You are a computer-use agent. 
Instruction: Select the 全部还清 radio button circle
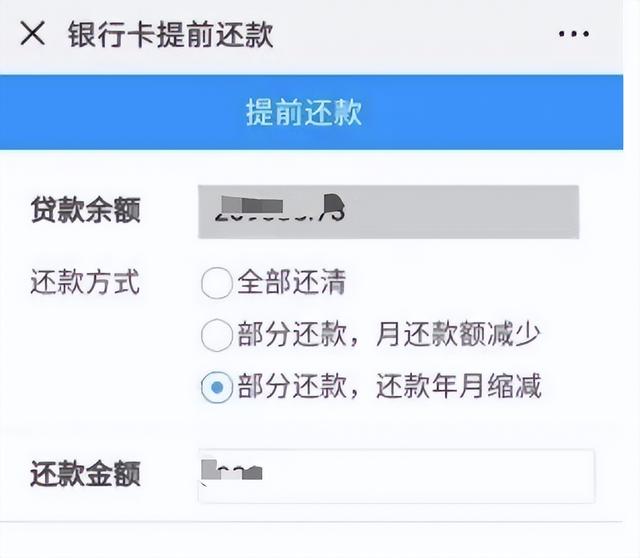217,283
